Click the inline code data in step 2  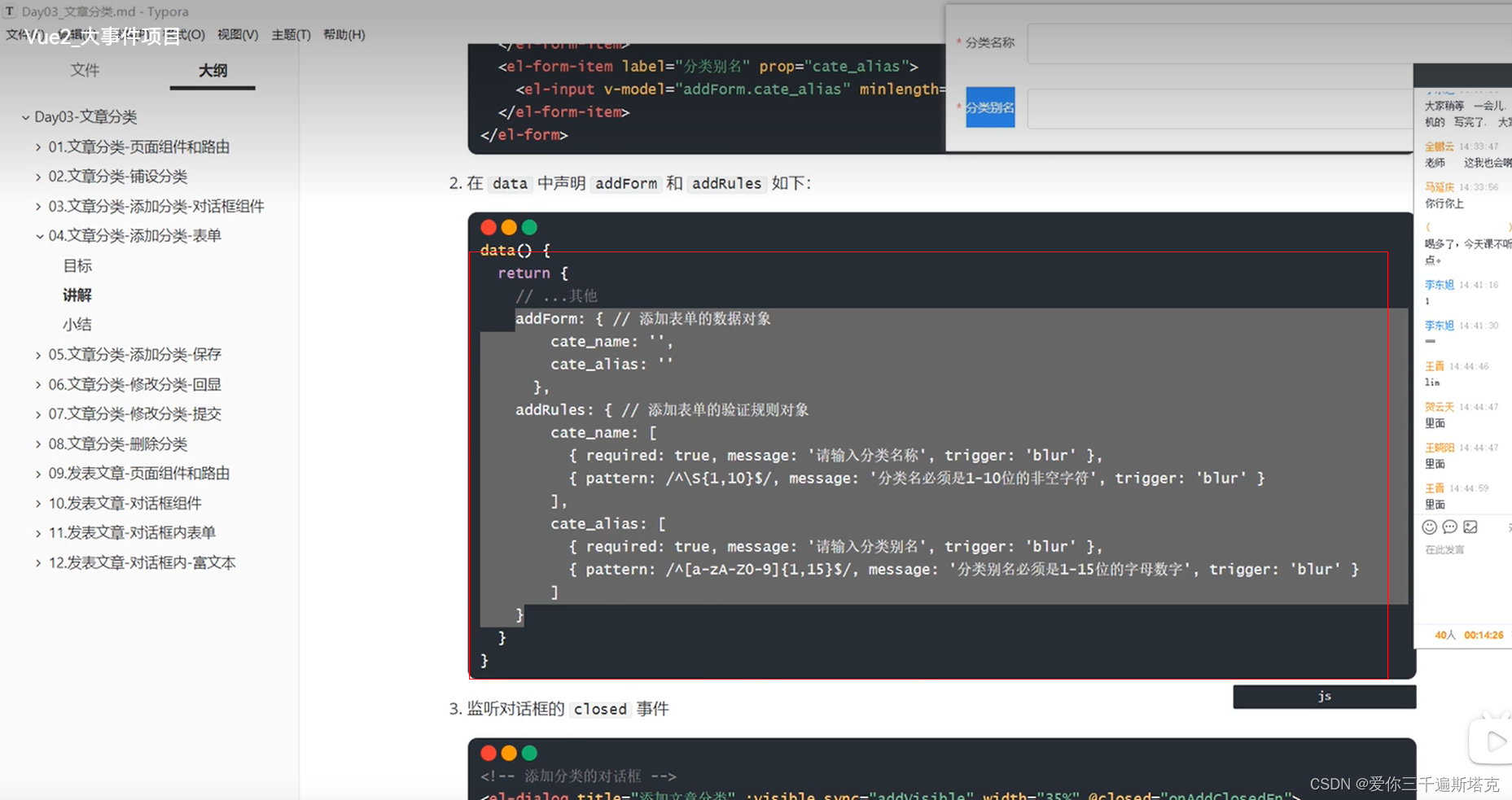[x=511, y=183]
